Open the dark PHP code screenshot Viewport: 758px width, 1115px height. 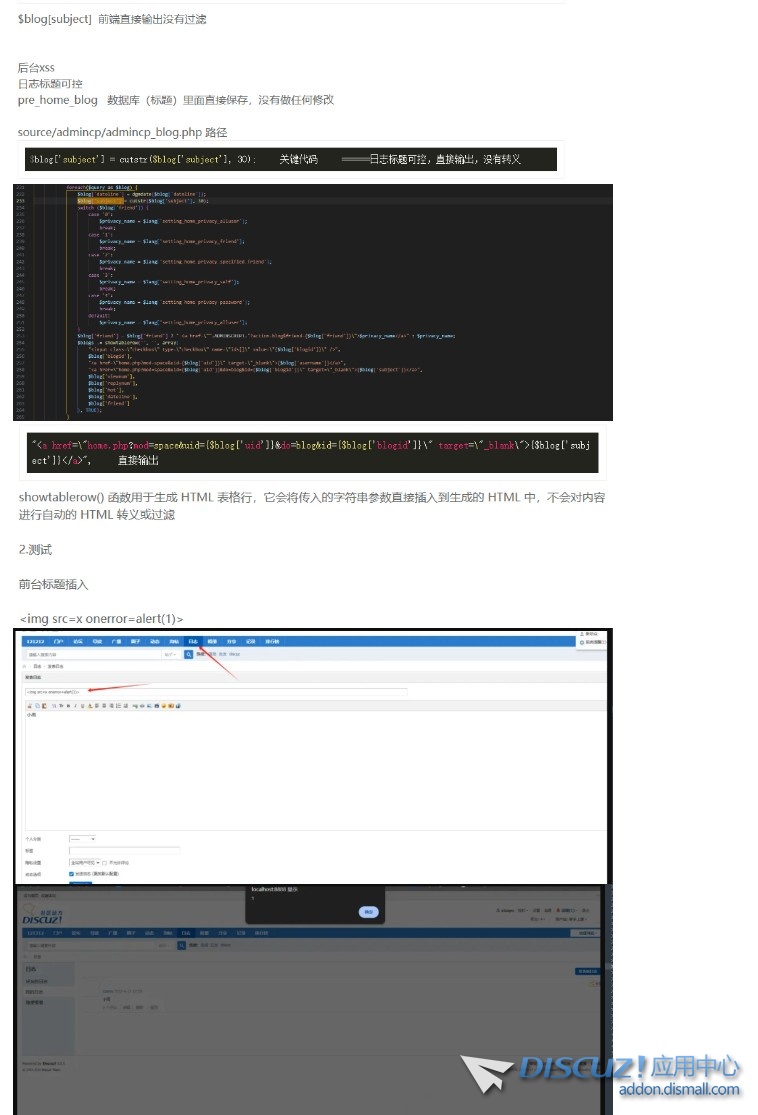coord(313,302)
